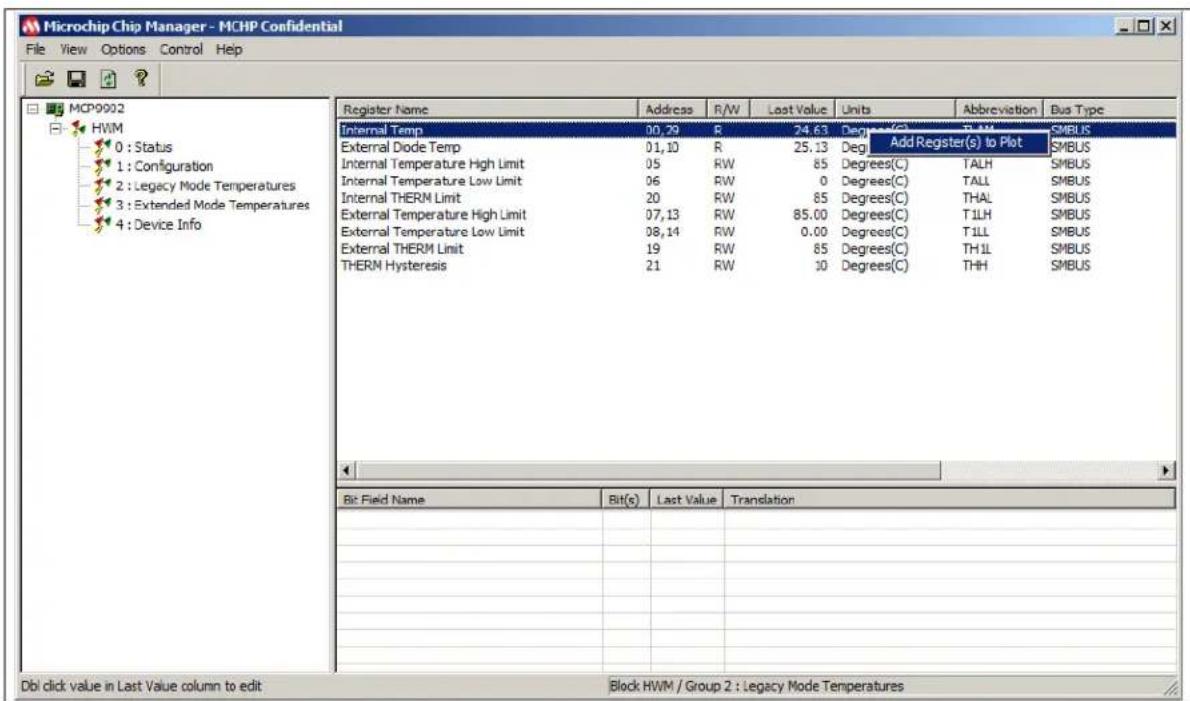Image resolution: width=1190 pixels, height=701 pixels.
Task: Click the Translation column header
Action: (949, 500)
